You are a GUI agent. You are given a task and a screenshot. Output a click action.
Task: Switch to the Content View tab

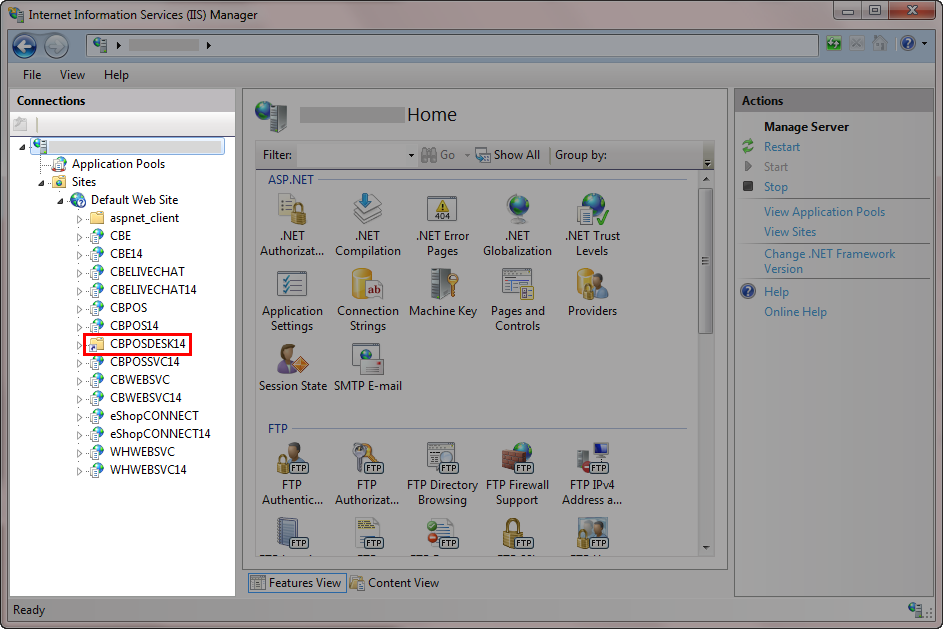point(395,583)
